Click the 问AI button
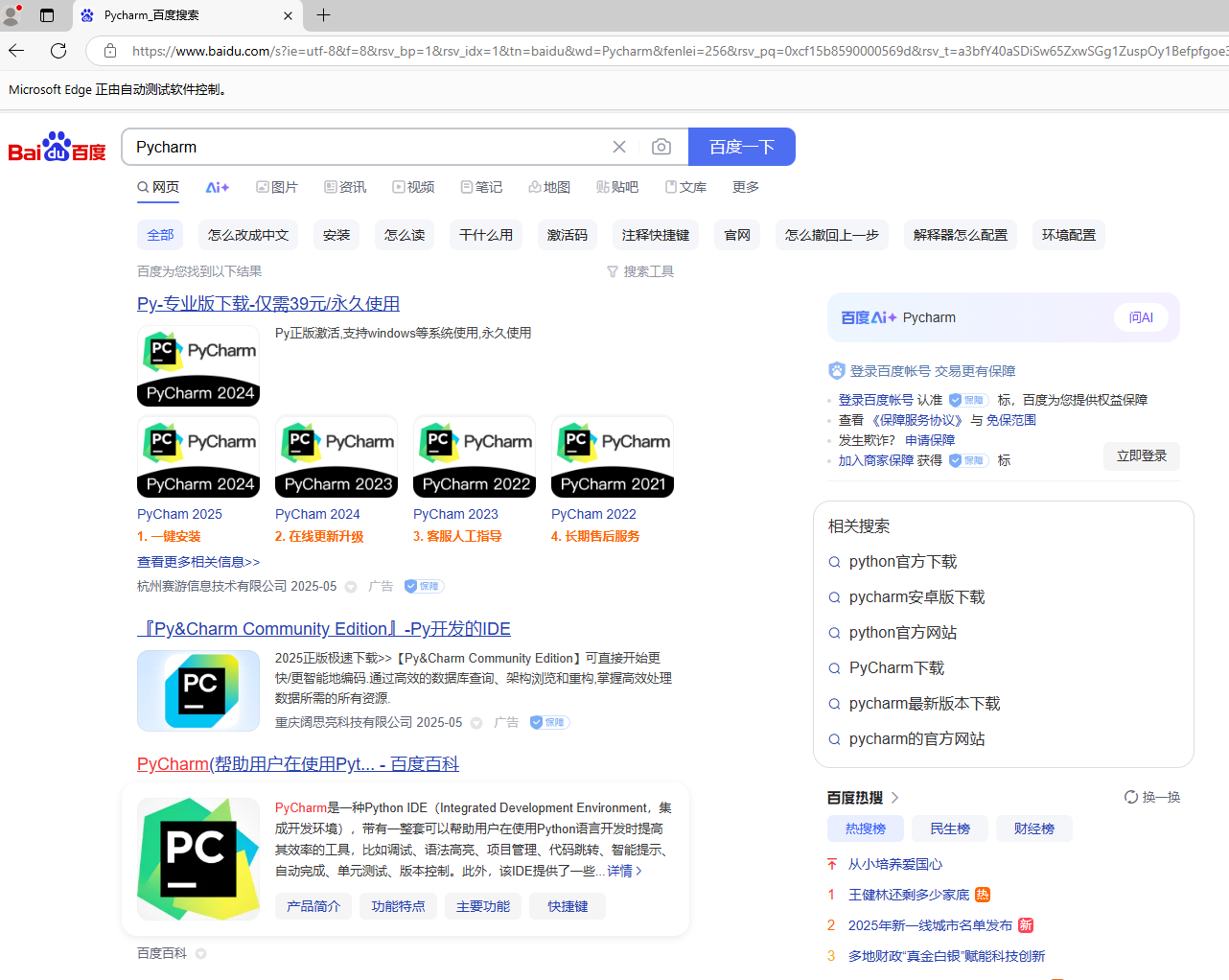Image resolution: width=1229 pixels, height=980 pixels. [1141, 317]
